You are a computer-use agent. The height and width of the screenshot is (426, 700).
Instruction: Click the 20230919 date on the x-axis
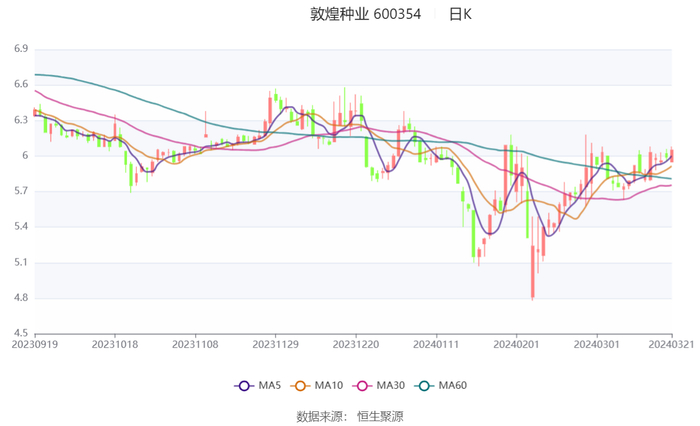(35, 342)
